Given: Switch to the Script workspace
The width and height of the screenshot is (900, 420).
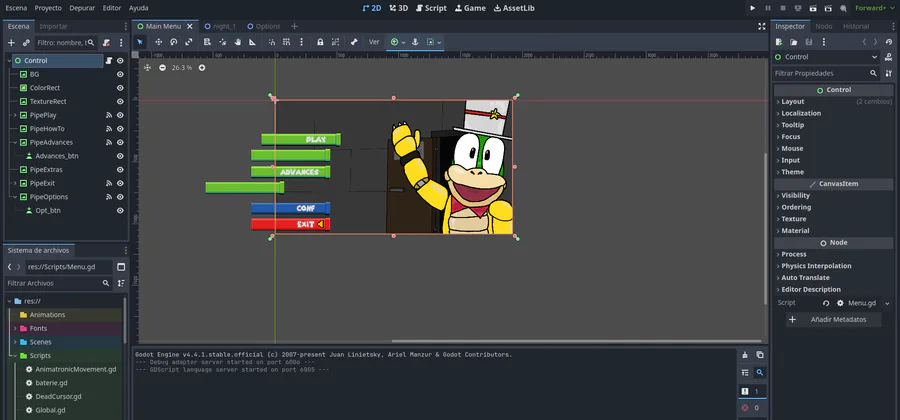Looking at the screenshot, I should pyautogui.click(x=432, y=8).
